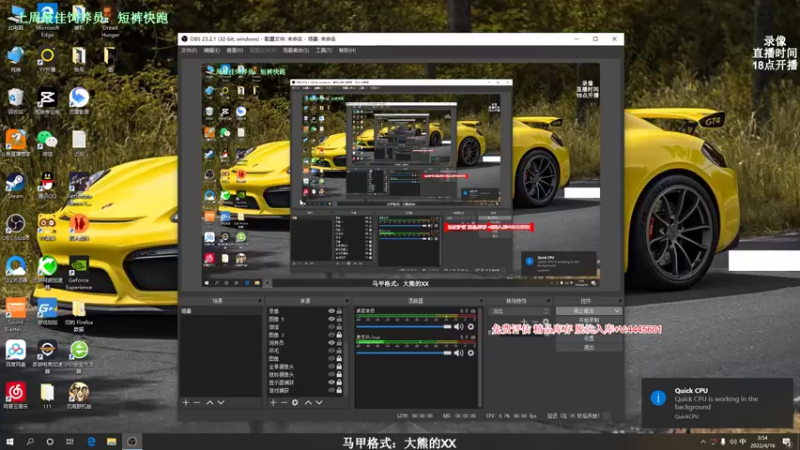Adjust 桌面音频 volume slider
The image size is (800, 450).
pos(404,327)
